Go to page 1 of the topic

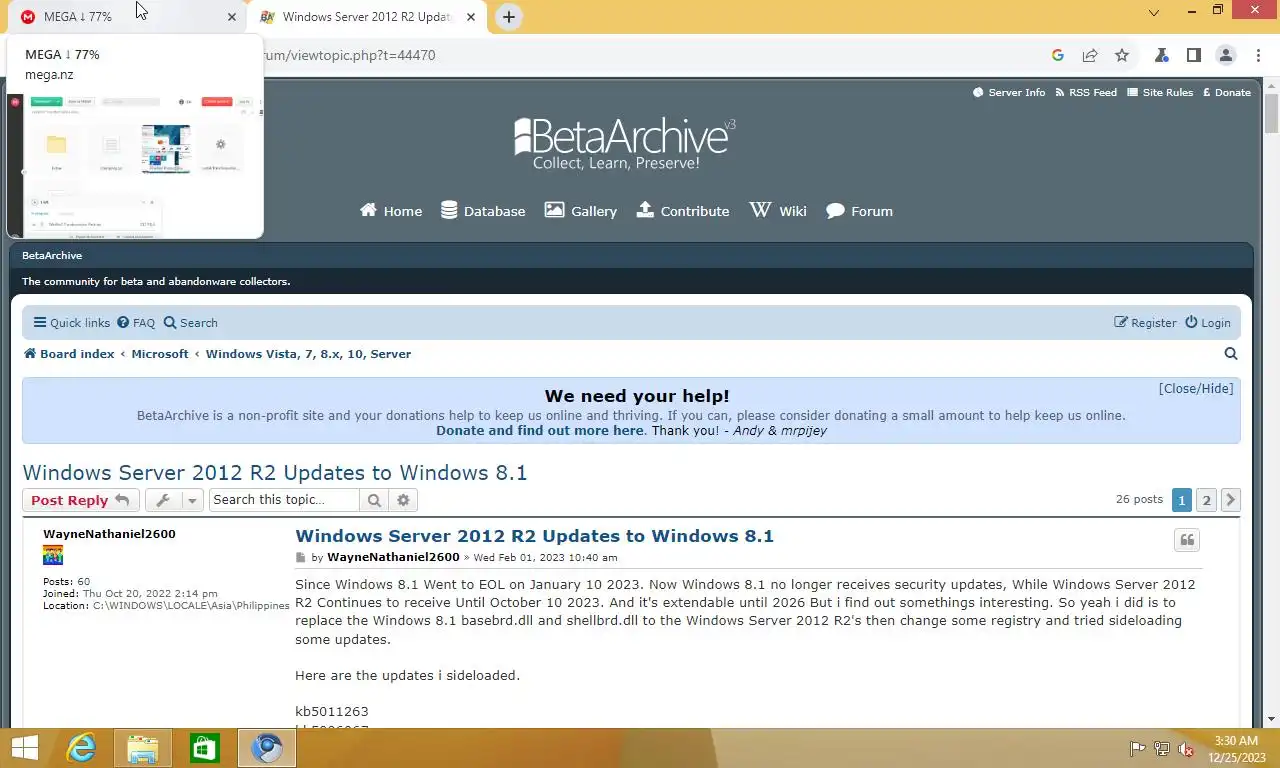click(1182, 500)
